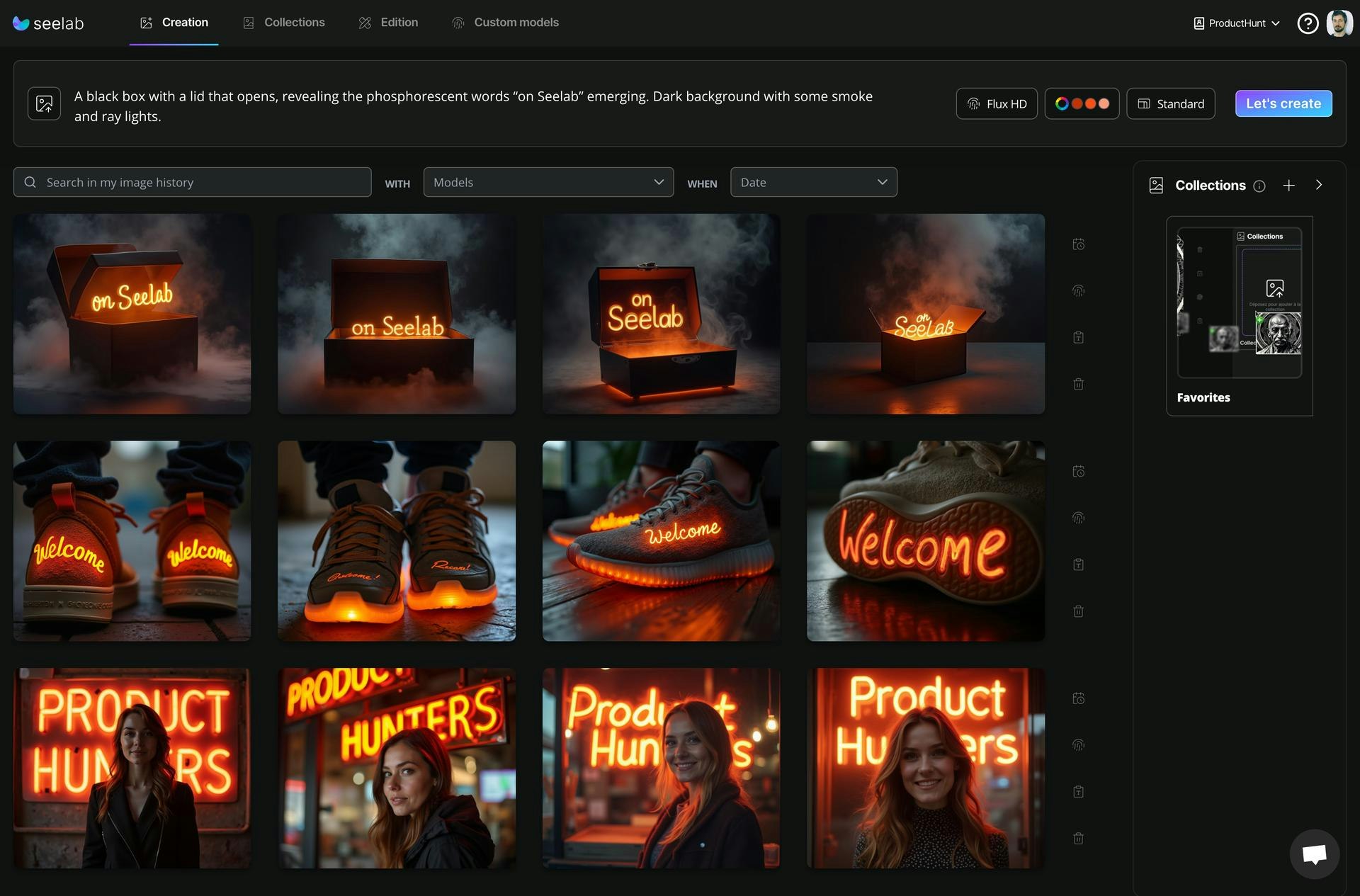Click the Flux HD model button

996,104
